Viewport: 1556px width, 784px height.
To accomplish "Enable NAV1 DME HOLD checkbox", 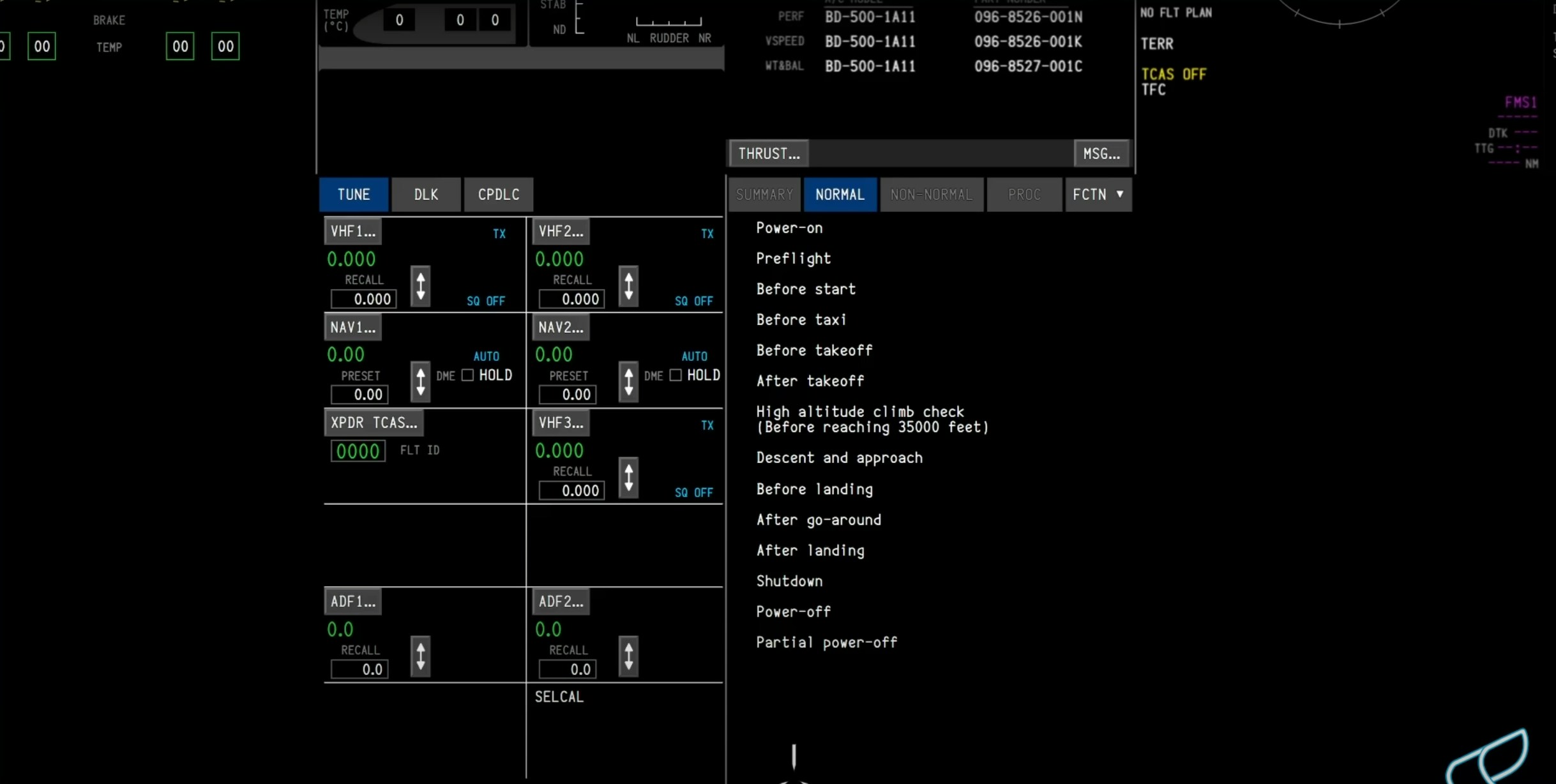I will pos(467,375).
